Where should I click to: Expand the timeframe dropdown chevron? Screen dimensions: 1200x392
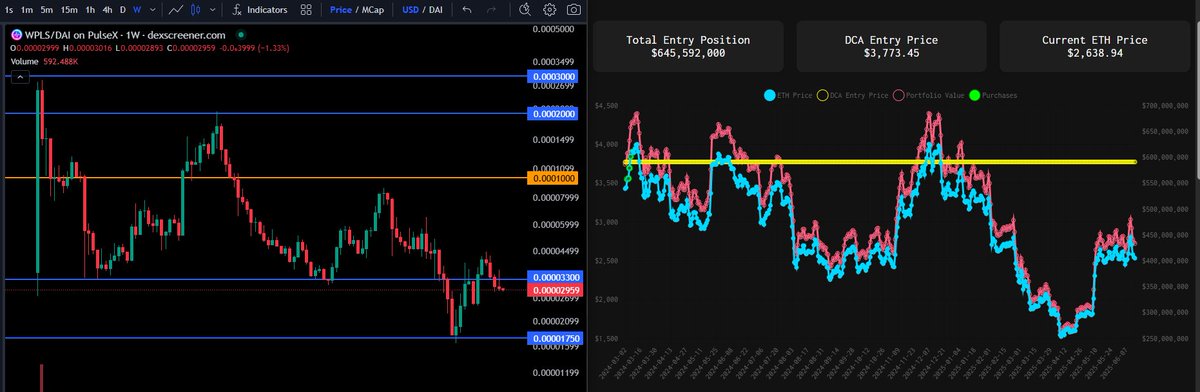click(153, 10)
